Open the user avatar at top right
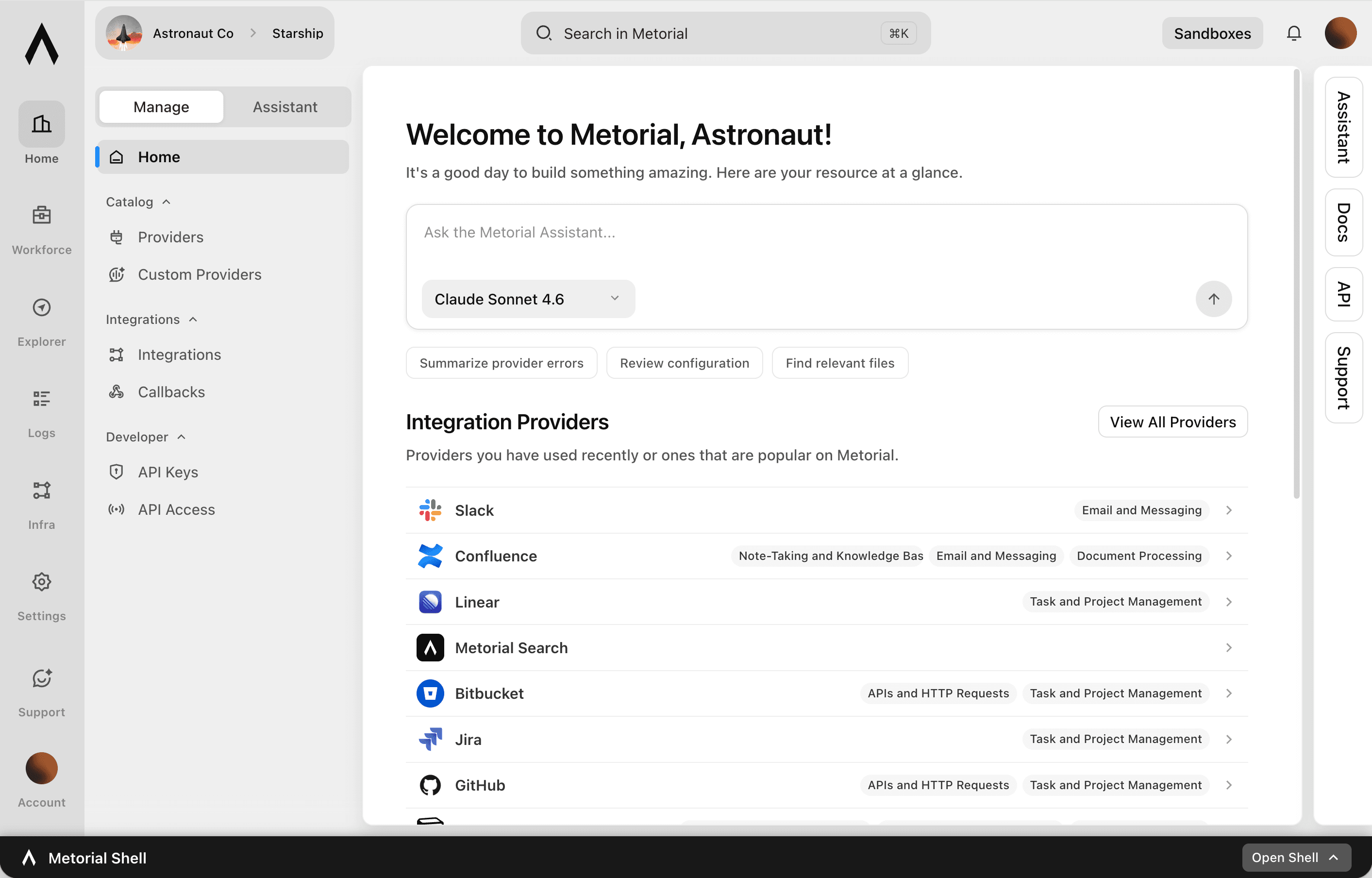This screenshot has height=878, width=1372. (1340, 33)
